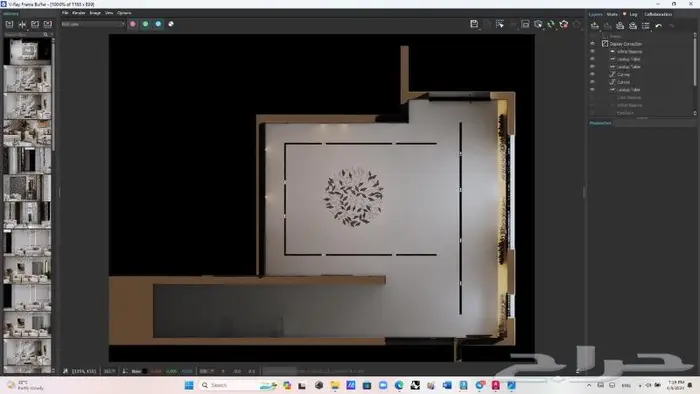Save the current render image with the disk icon
700x394 pixels.
point(474,24)
